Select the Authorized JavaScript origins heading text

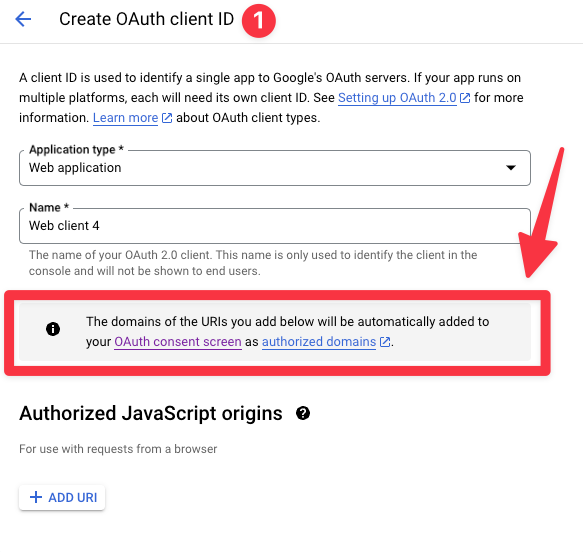tap(151, 413)
